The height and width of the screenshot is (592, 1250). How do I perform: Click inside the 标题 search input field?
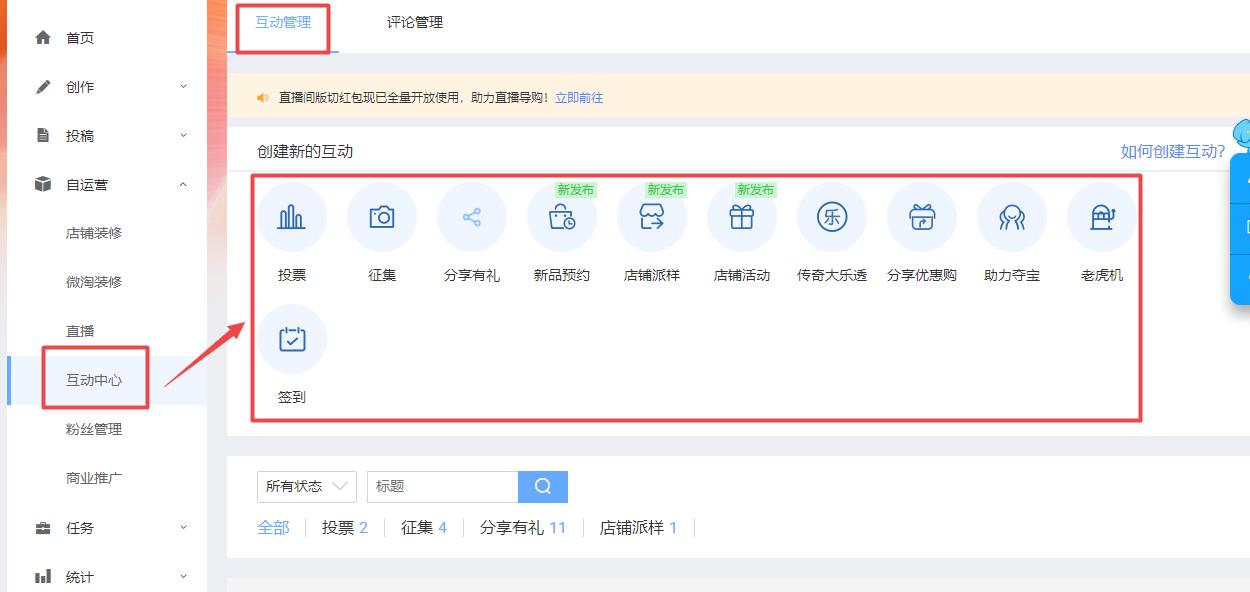click(x=440, y=486)
